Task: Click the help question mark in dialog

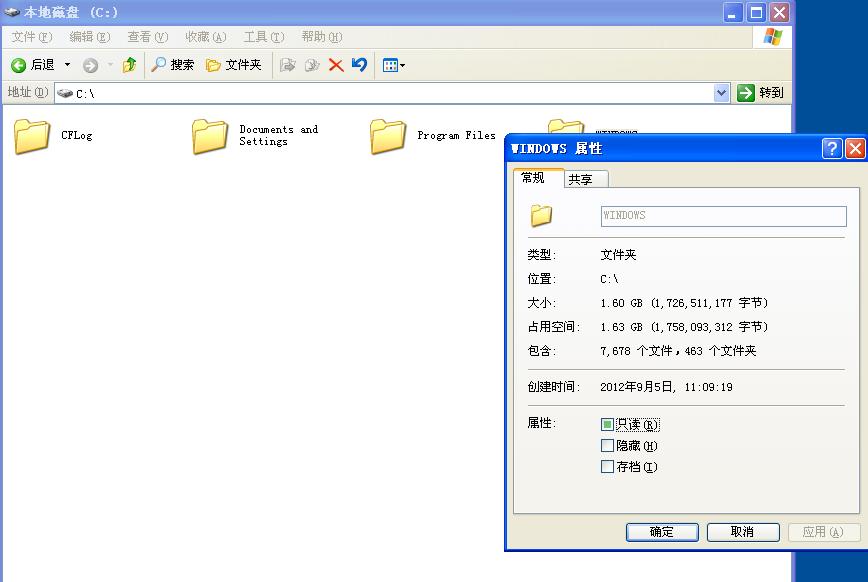Action: 831,148
